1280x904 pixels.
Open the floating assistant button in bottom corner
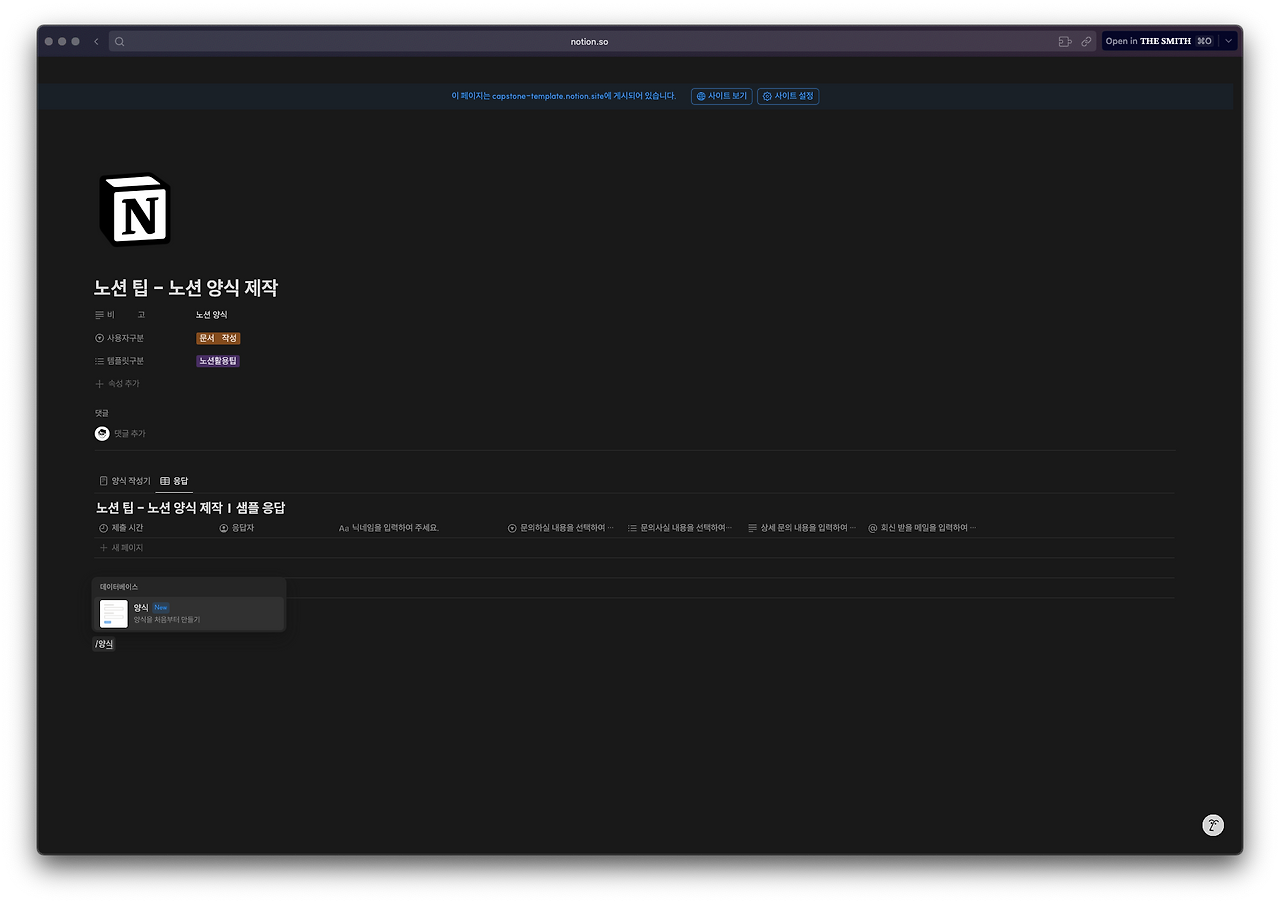[x=1213, y=825]
